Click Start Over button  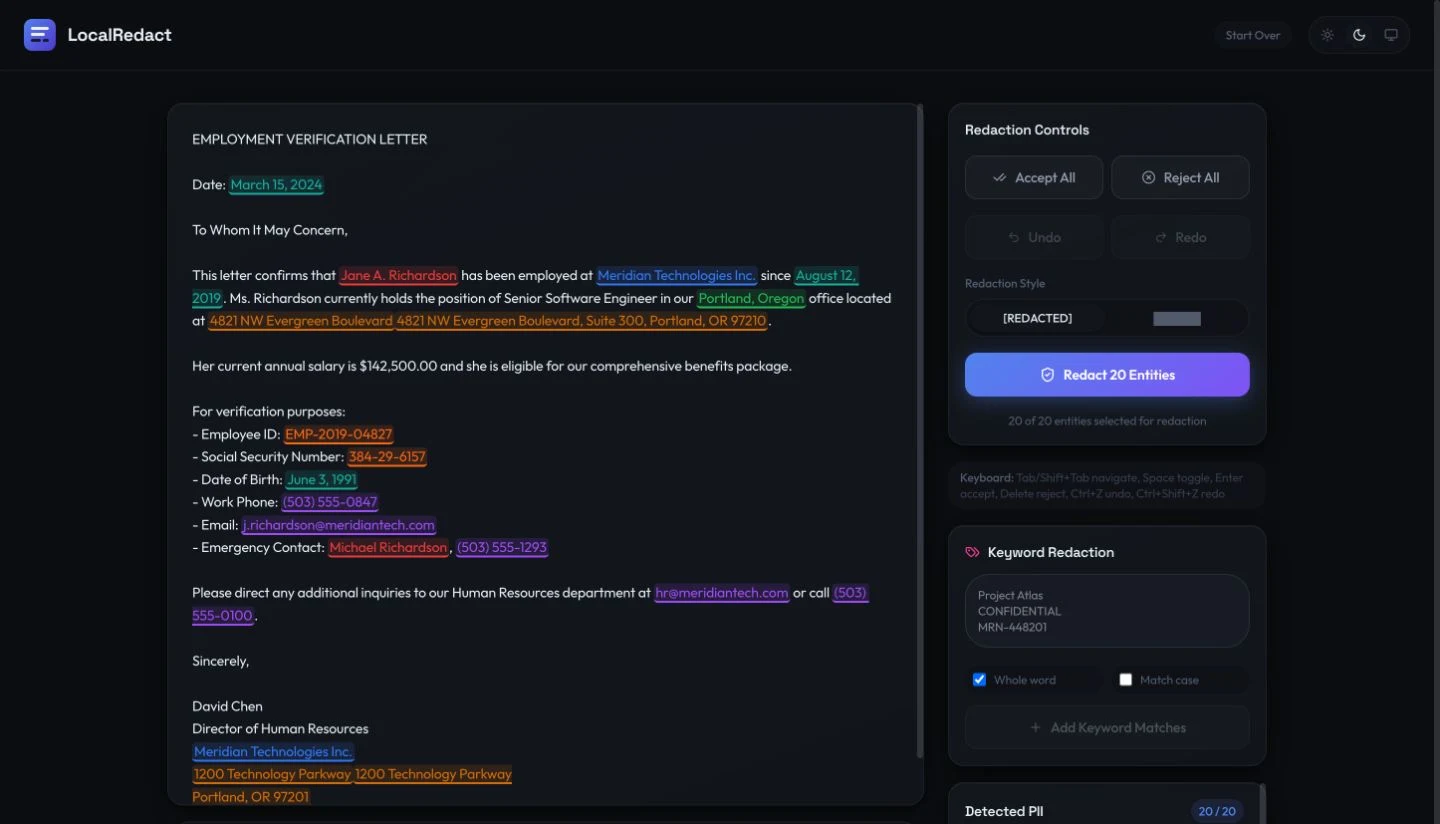point(1253,35)
